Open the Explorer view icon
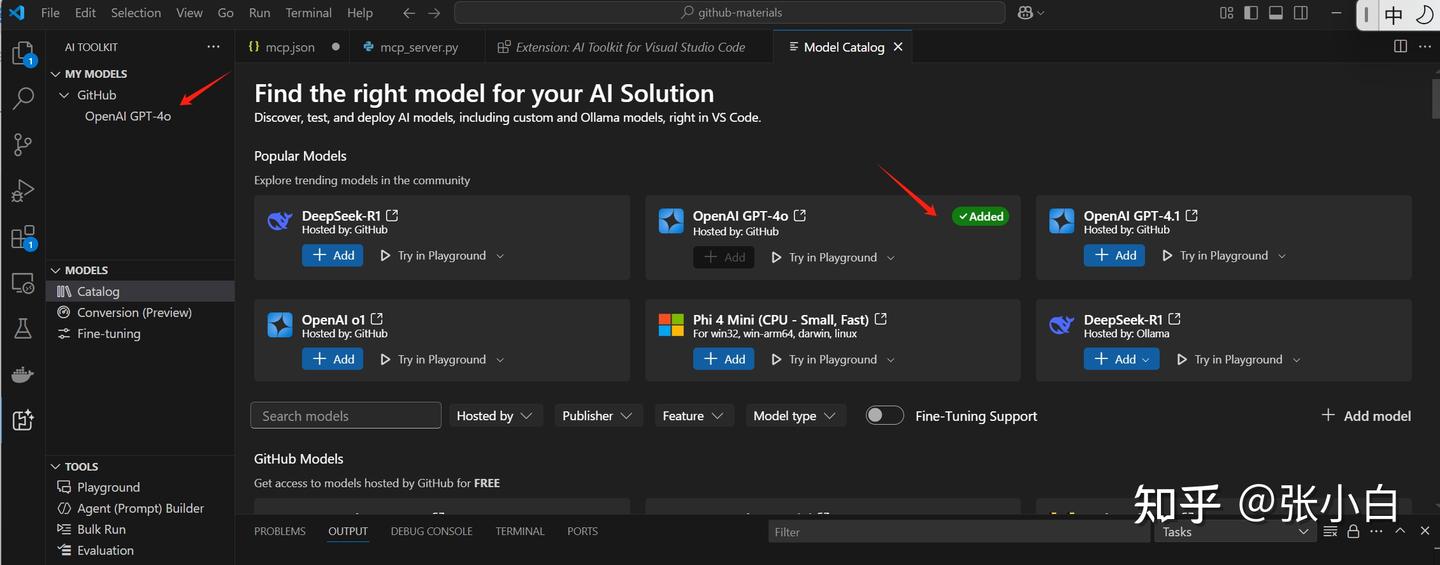This screenshot has height=565, width=1440. (23, 53)
